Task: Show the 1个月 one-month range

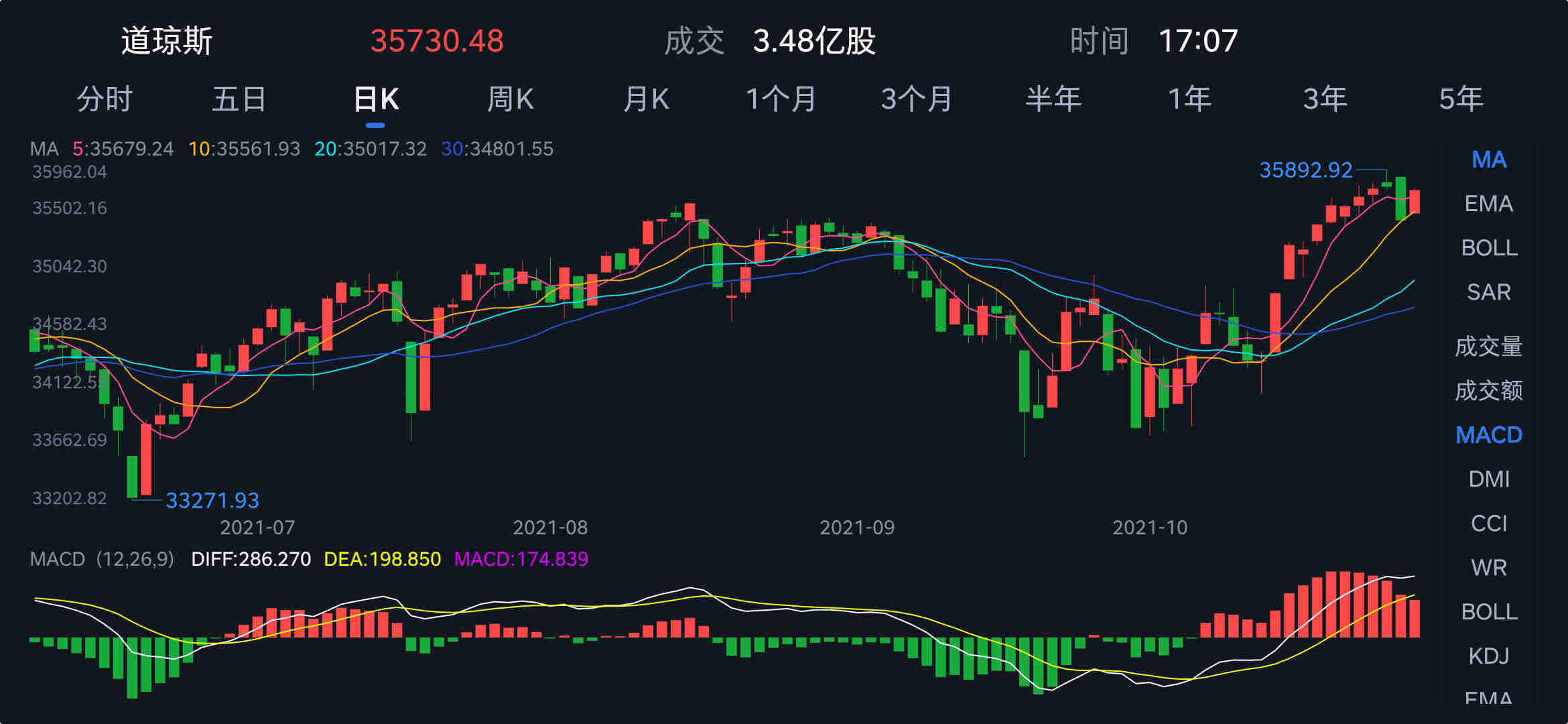Action: point(781,99)
